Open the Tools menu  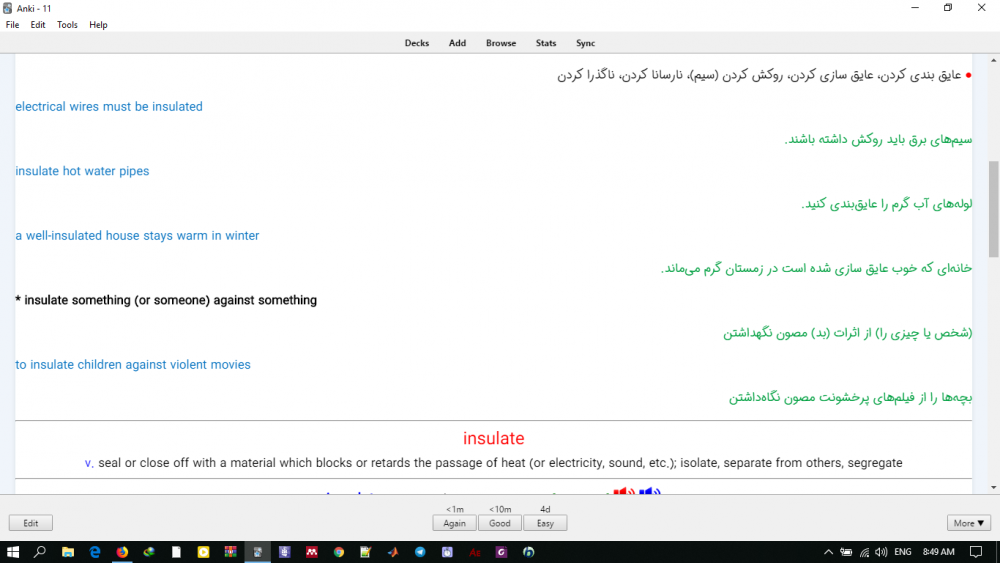67,25
